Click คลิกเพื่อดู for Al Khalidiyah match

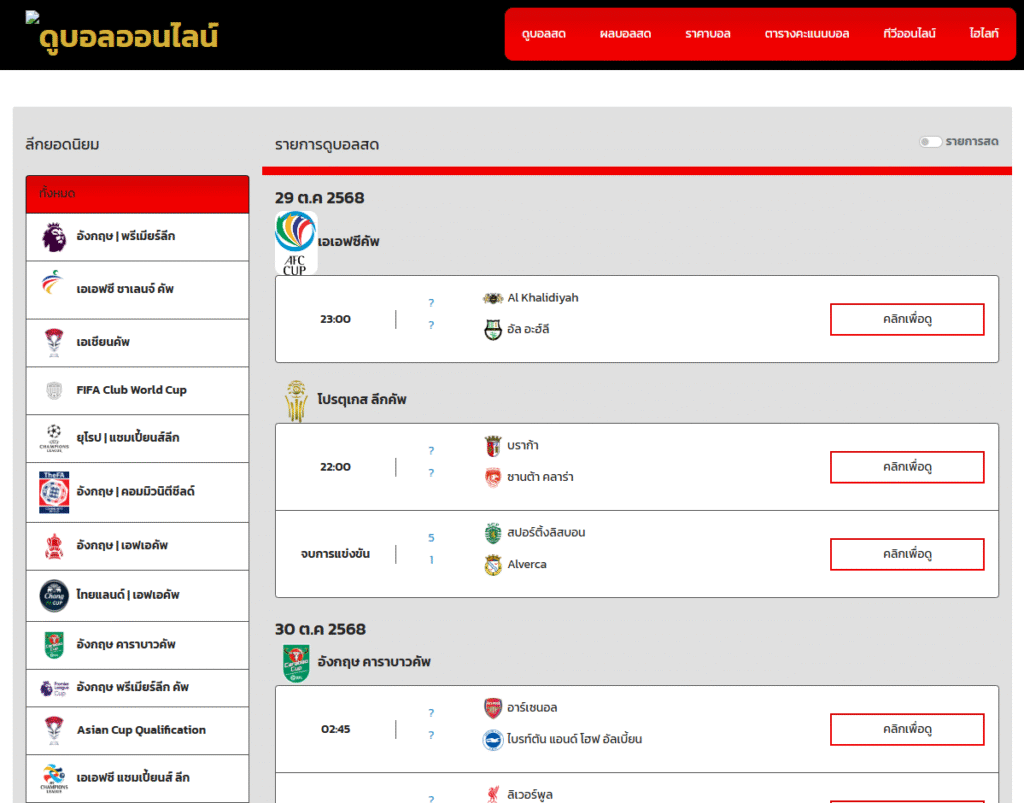coord(906,319)
